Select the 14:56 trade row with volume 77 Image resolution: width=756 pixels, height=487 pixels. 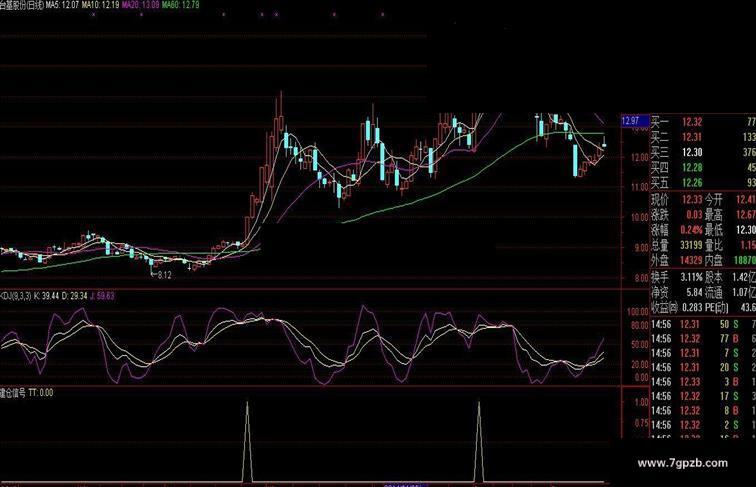pos(703,339)
